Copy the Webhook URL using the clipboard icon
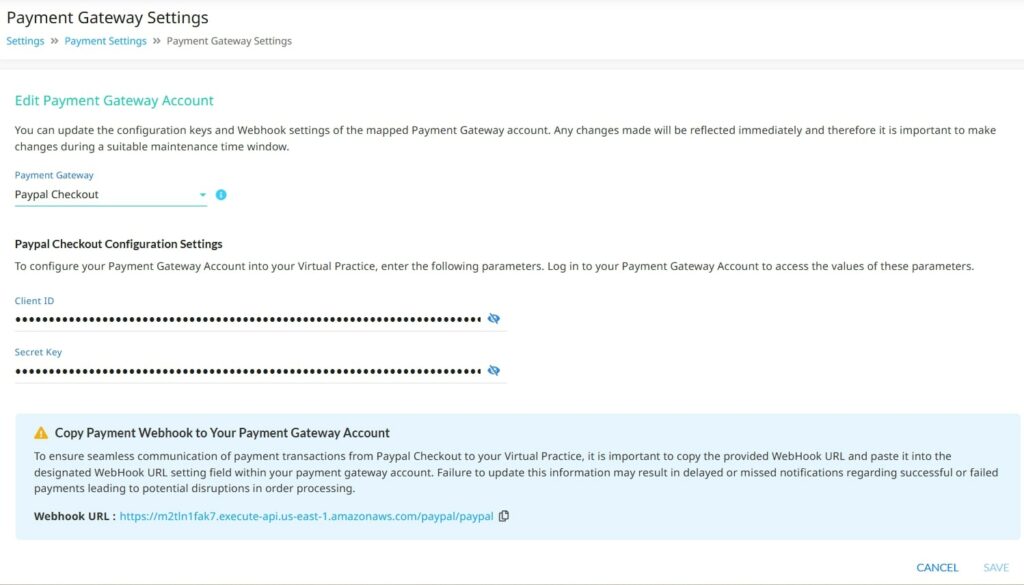The width and height of the screenshot is (1024, 585). coord(504,516)
